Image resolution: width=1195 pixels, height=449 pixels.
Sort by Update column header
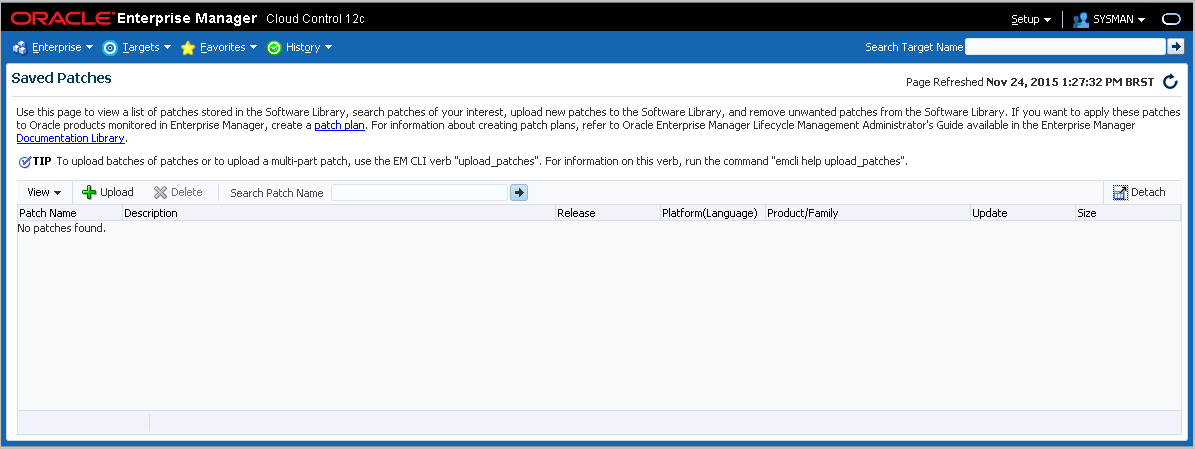(x=1022, y=213)
